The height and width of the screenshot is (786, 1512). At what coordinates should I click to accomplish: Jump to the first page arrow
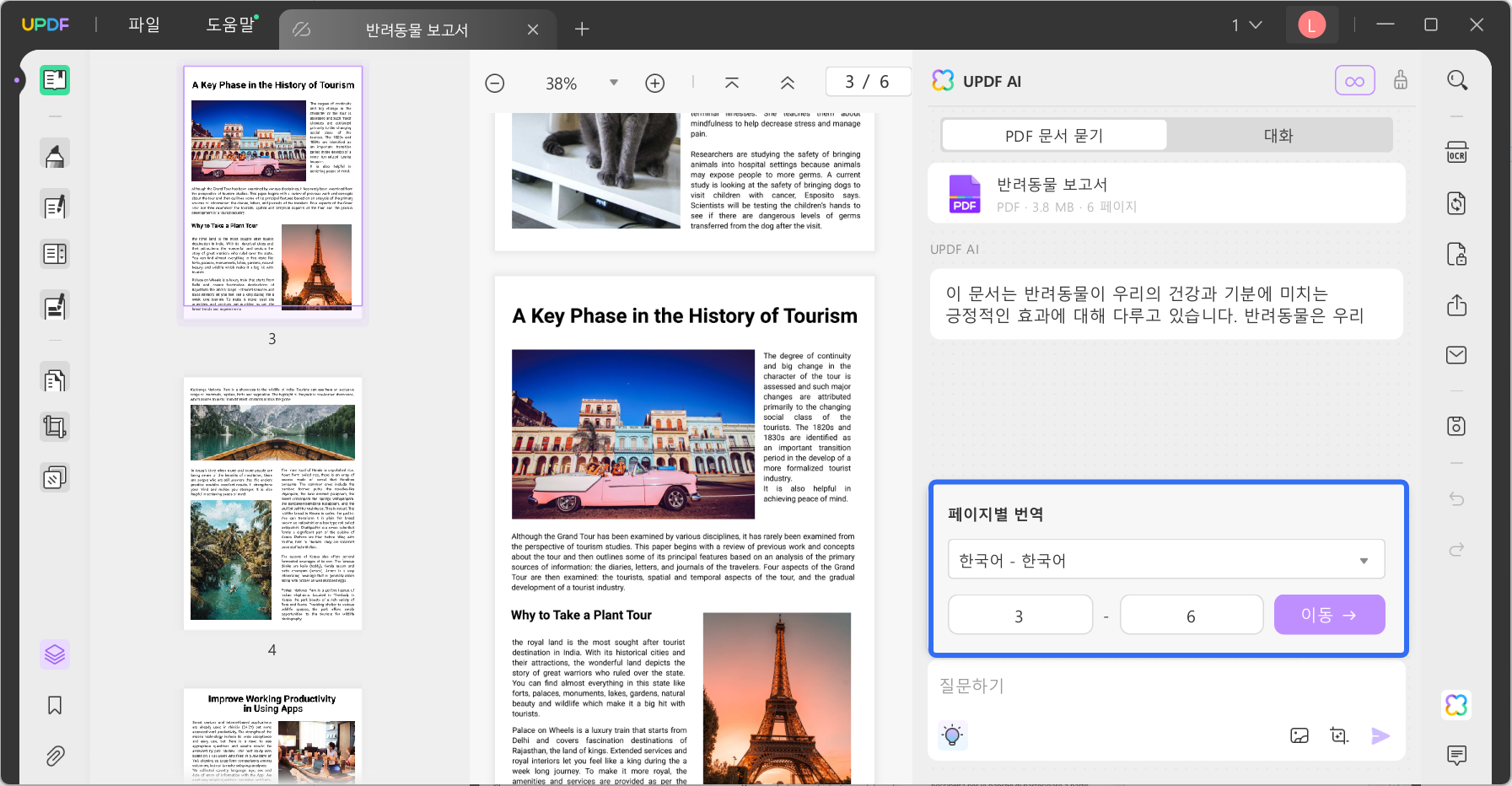[x=732, y=83]
